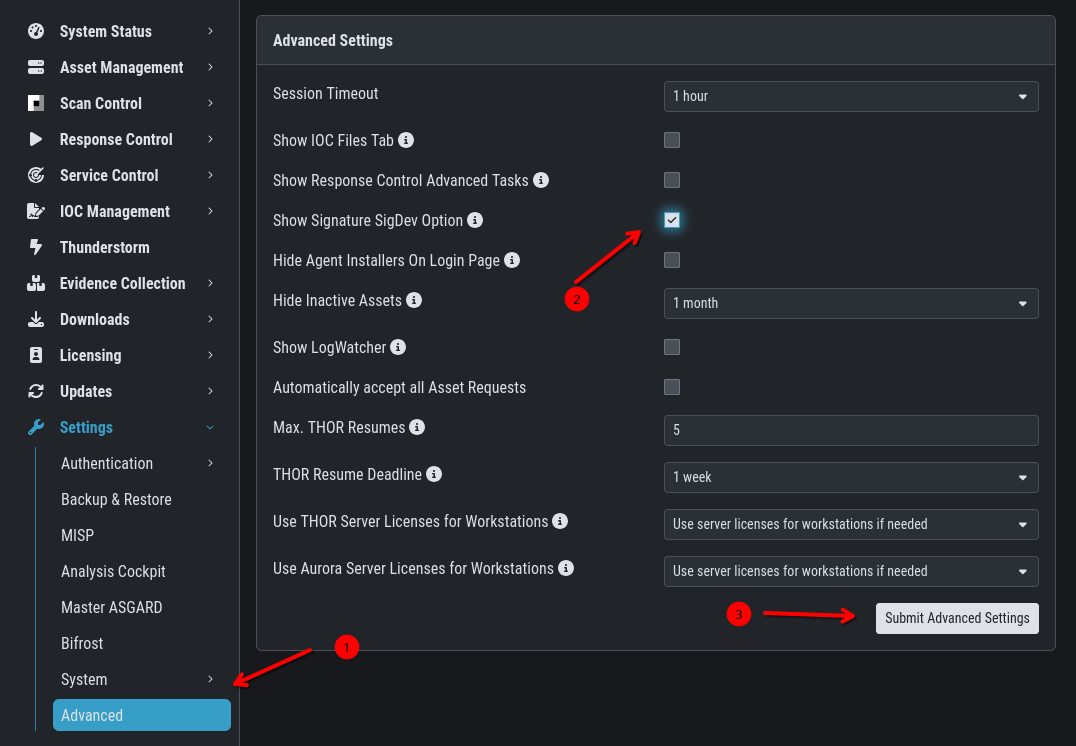Click info icon next to Show IOC Files Tab
This screenshot has height=746, width=1076.
click(x=406, y=140)
